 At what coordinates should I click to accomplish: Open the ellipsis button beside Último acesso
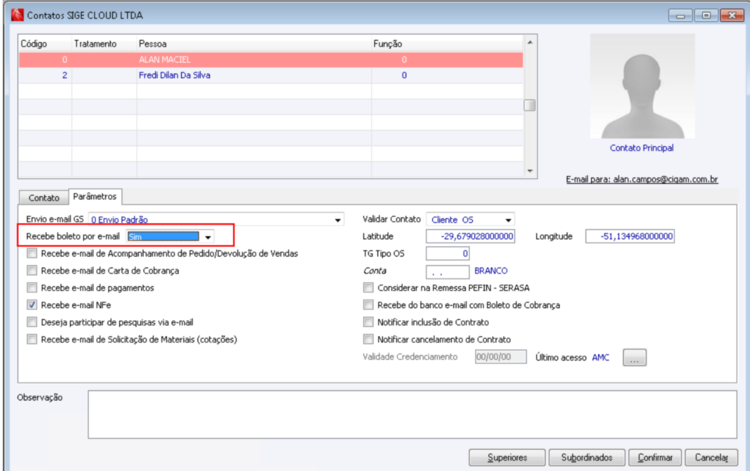coord(634,357)
